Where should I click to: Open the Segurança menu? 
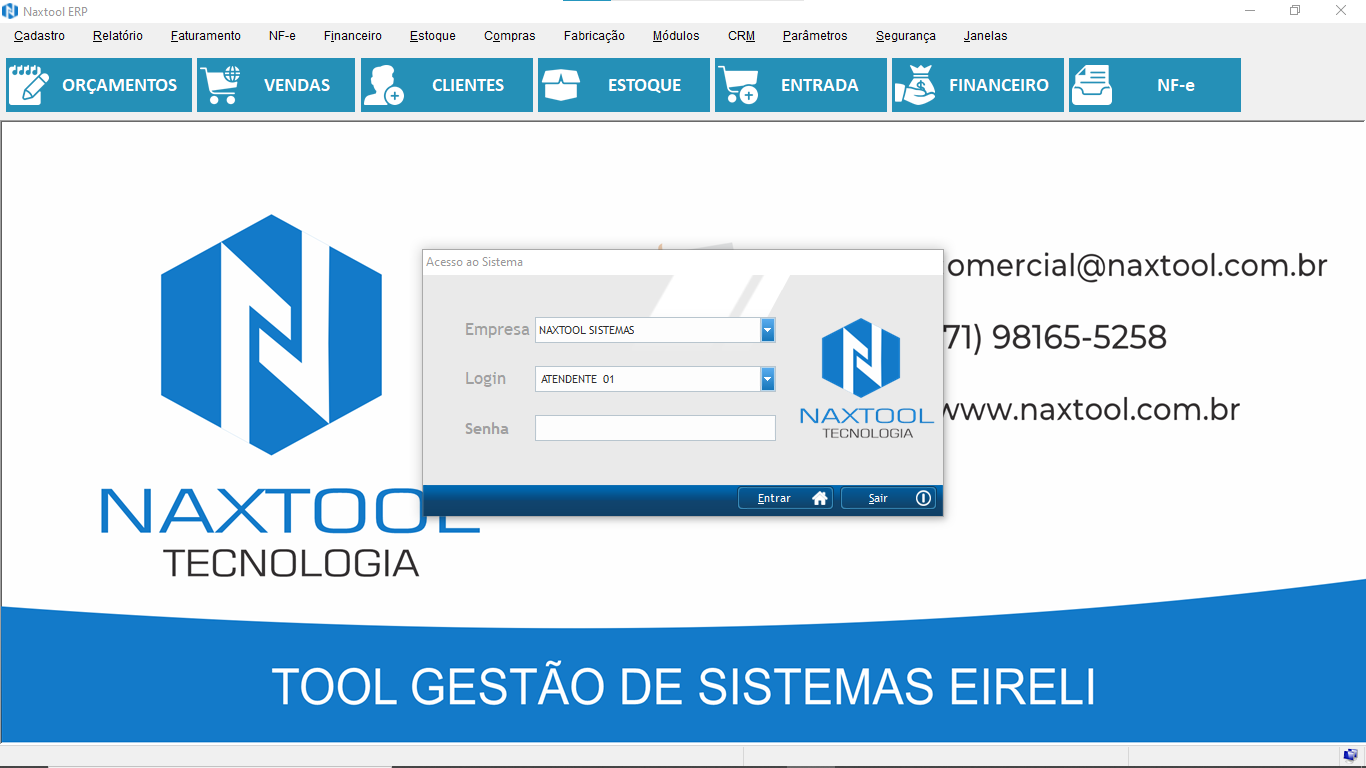(x=906, y=36)
